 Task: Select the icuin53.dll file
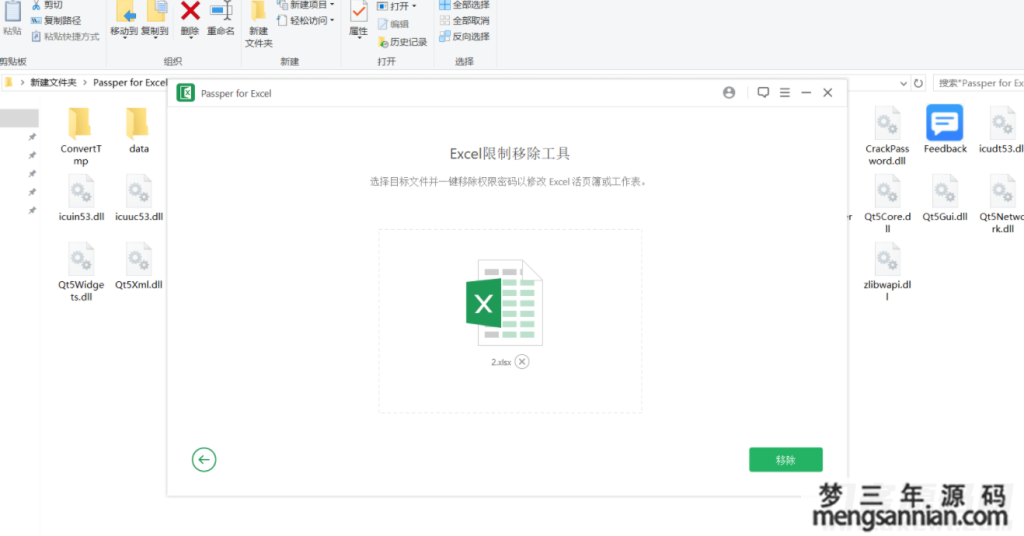pos(81,198)
